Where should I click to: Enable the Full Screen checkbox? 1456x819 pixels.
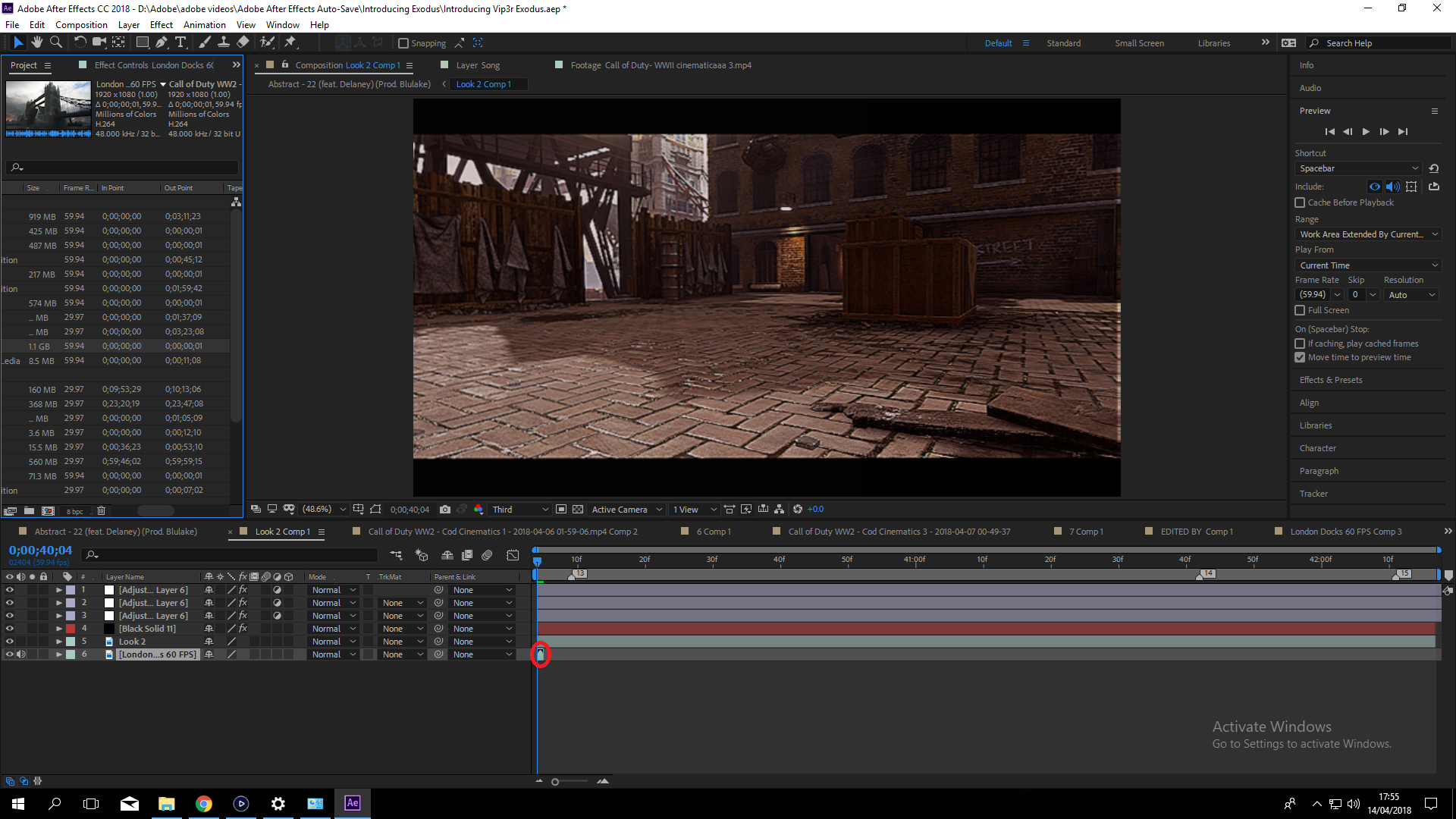(x=1300, y=310)
